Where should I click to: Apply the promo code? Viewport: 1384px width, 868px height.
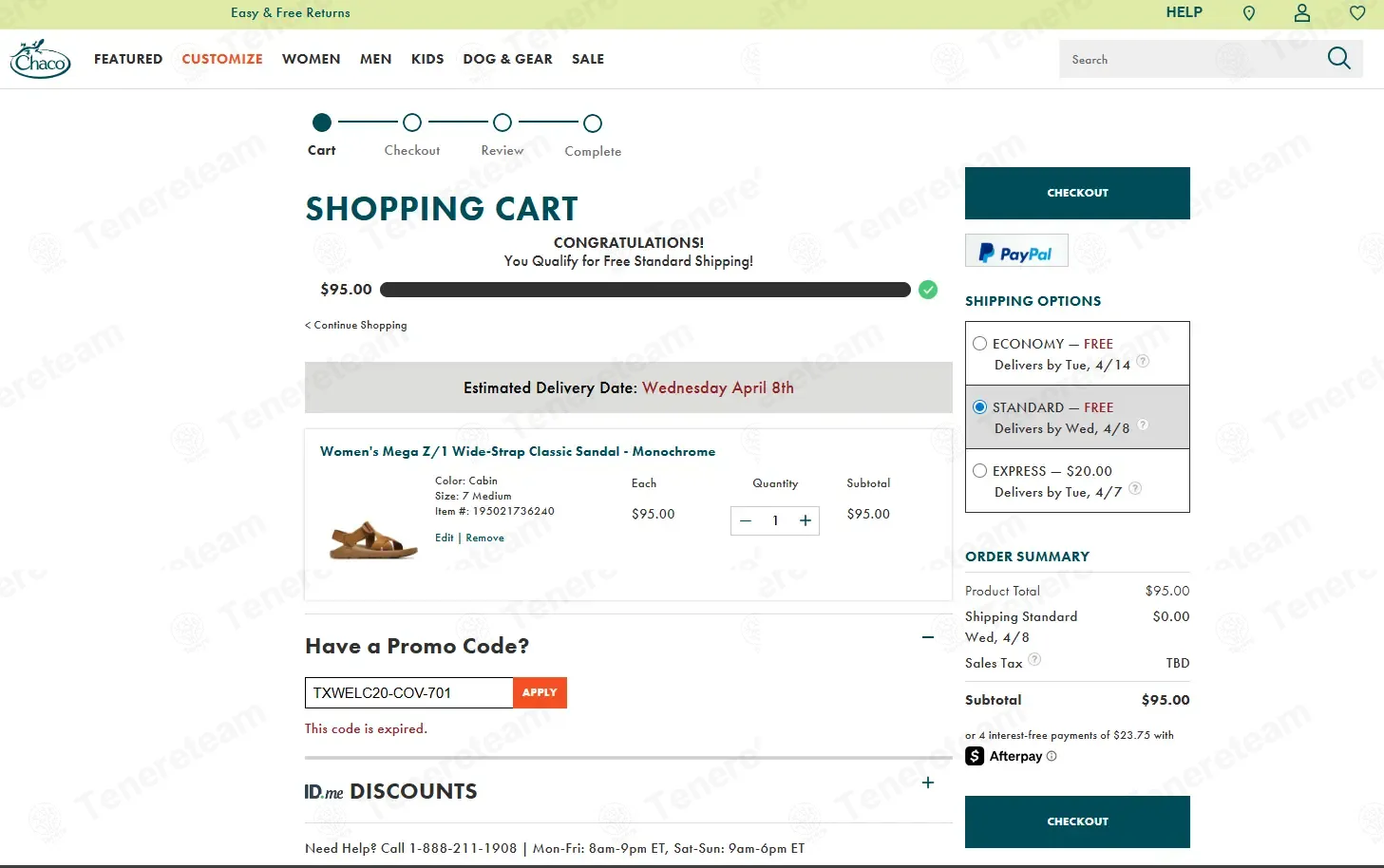(540, 692)
